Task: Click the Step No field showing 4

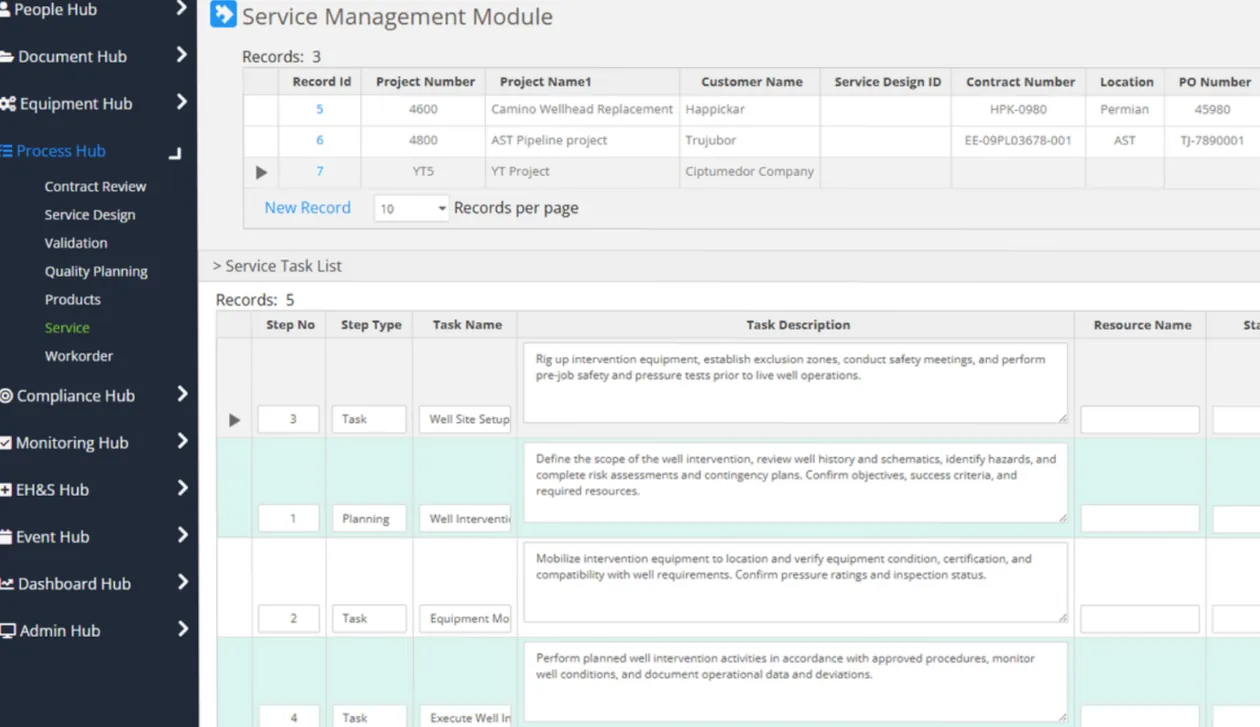Action: [x=288, y=717]
